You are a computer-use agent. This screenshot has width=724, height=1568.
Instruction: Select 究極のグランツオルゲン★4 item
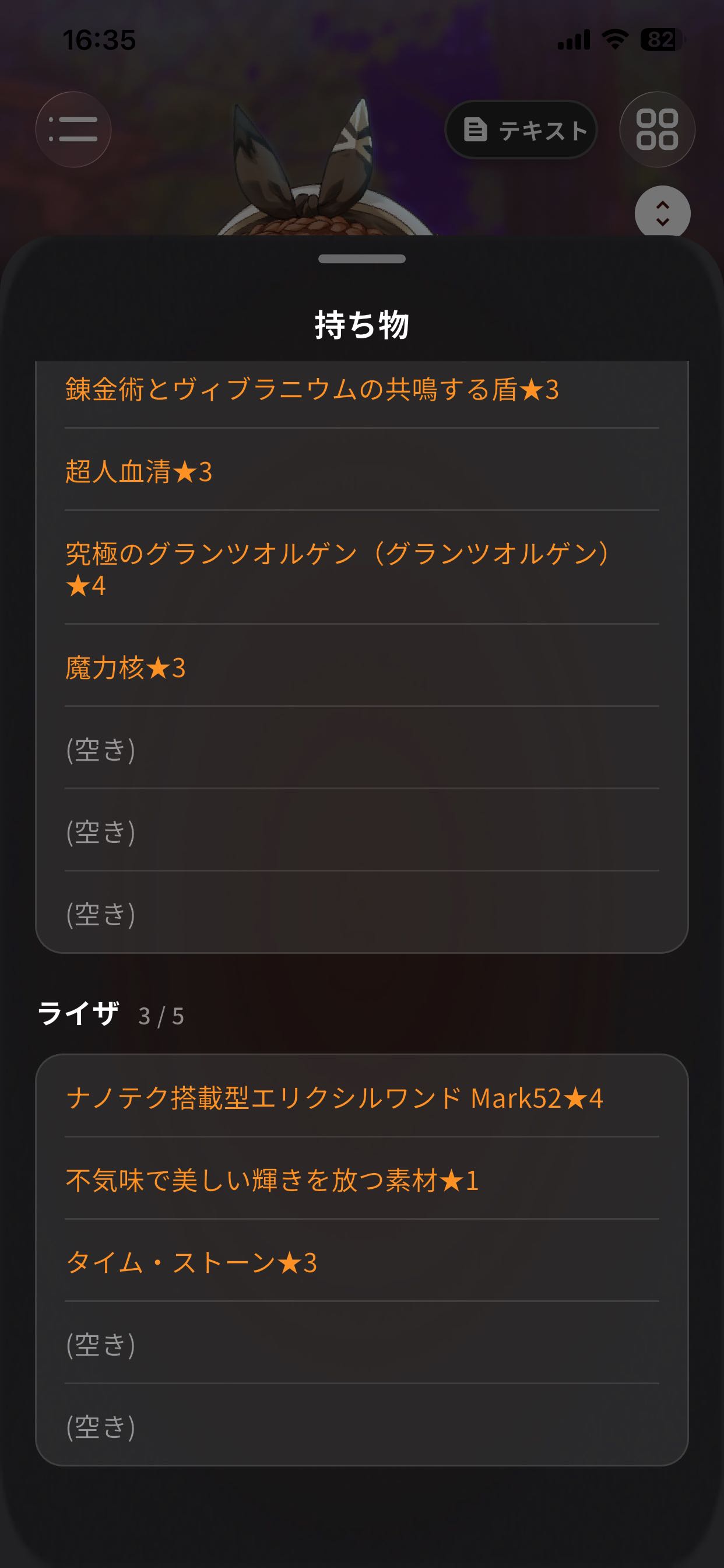point(362,568)
